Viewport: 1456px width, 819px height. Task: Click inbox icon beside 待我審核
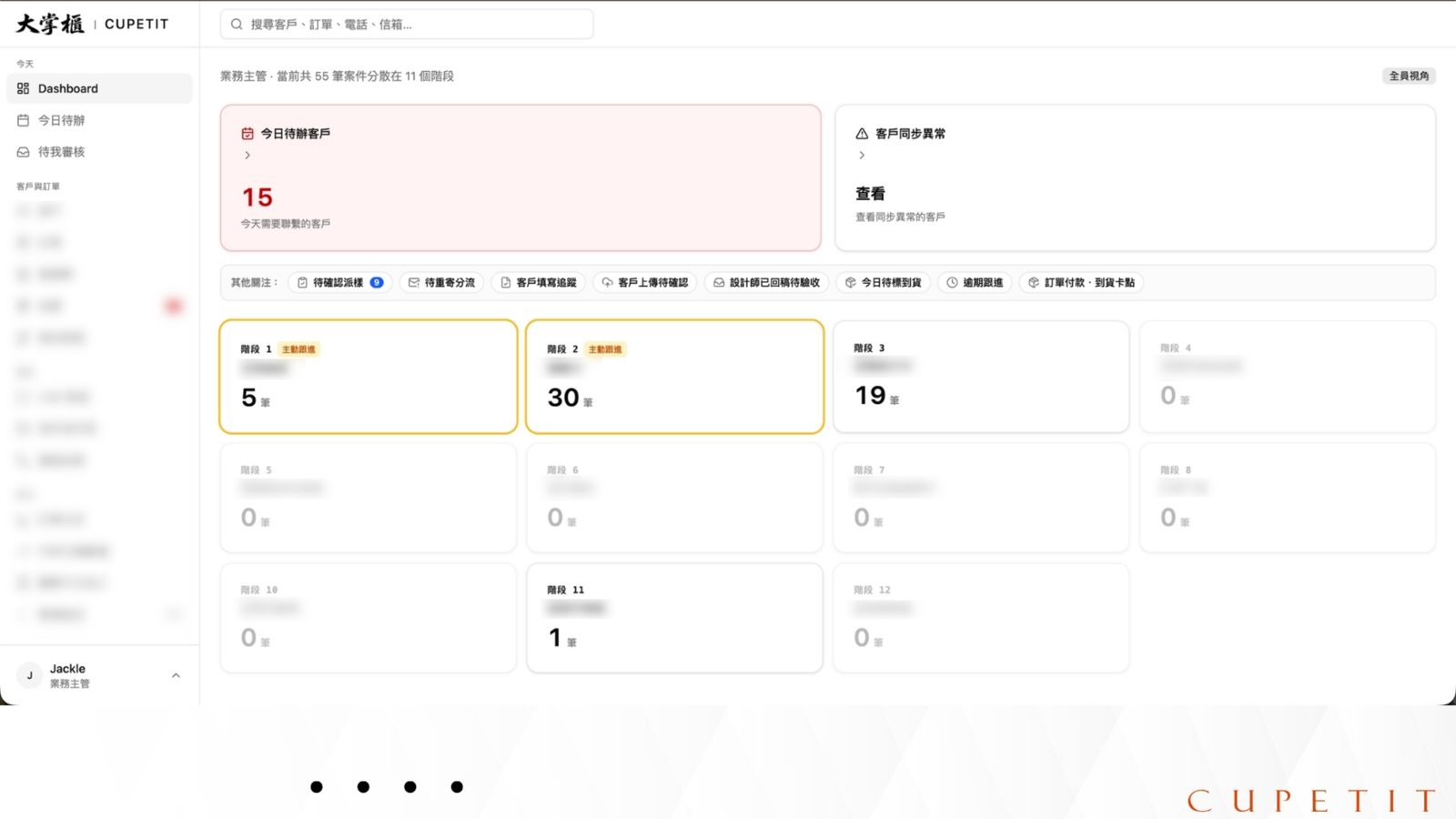pos(24,152)
